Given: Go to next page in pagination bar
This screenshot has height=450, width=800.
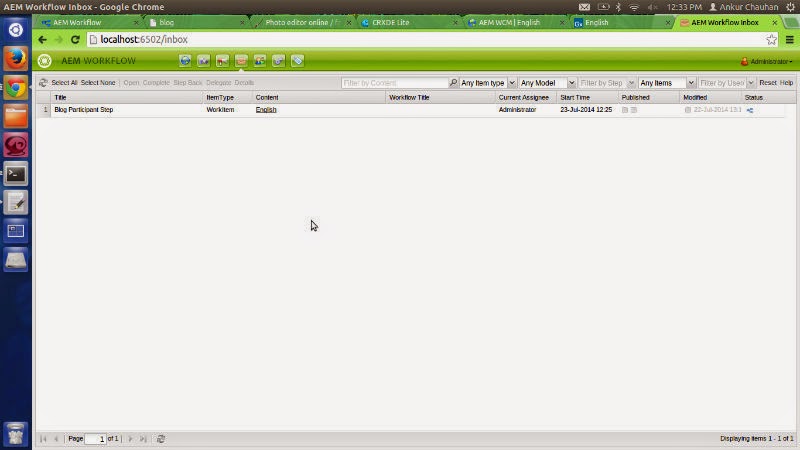Looking at the screenshot, I should point(130,439).
